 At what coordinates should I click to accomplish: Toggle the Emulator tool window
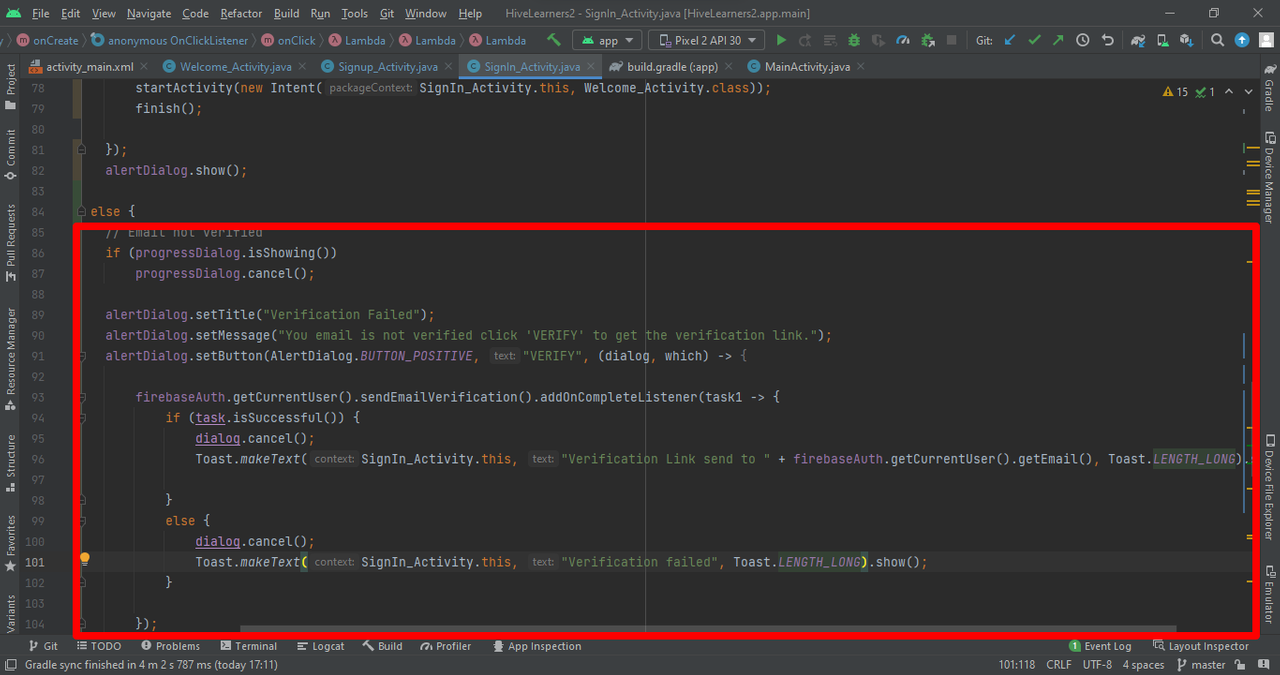1269,594
